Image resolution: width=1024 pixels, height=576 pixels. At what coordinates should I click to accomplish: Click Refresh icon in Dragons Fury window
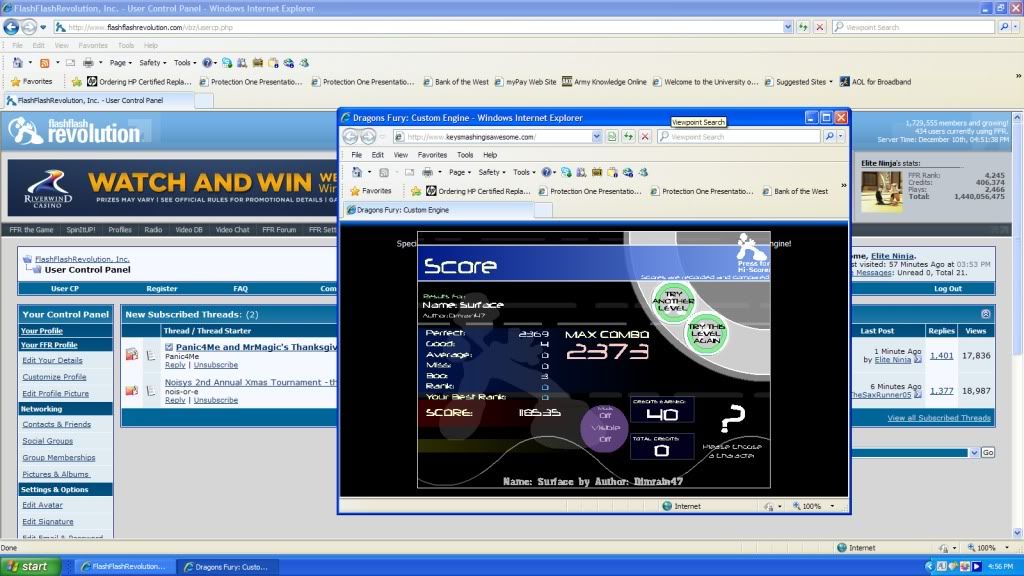(x=628, y=137)
